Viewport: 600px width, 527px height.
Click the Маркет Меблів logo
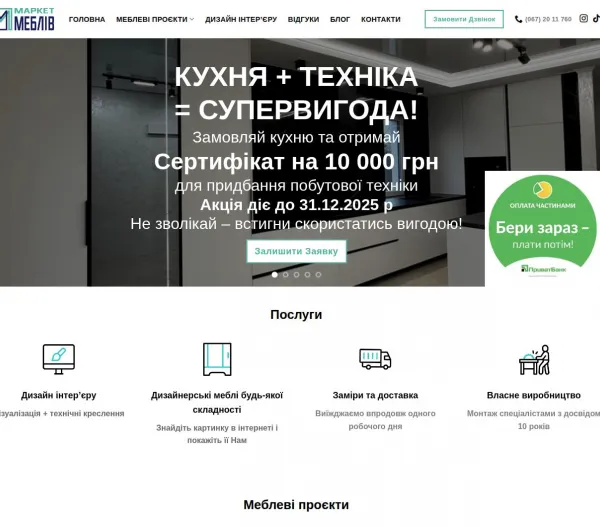click(27, 19)
